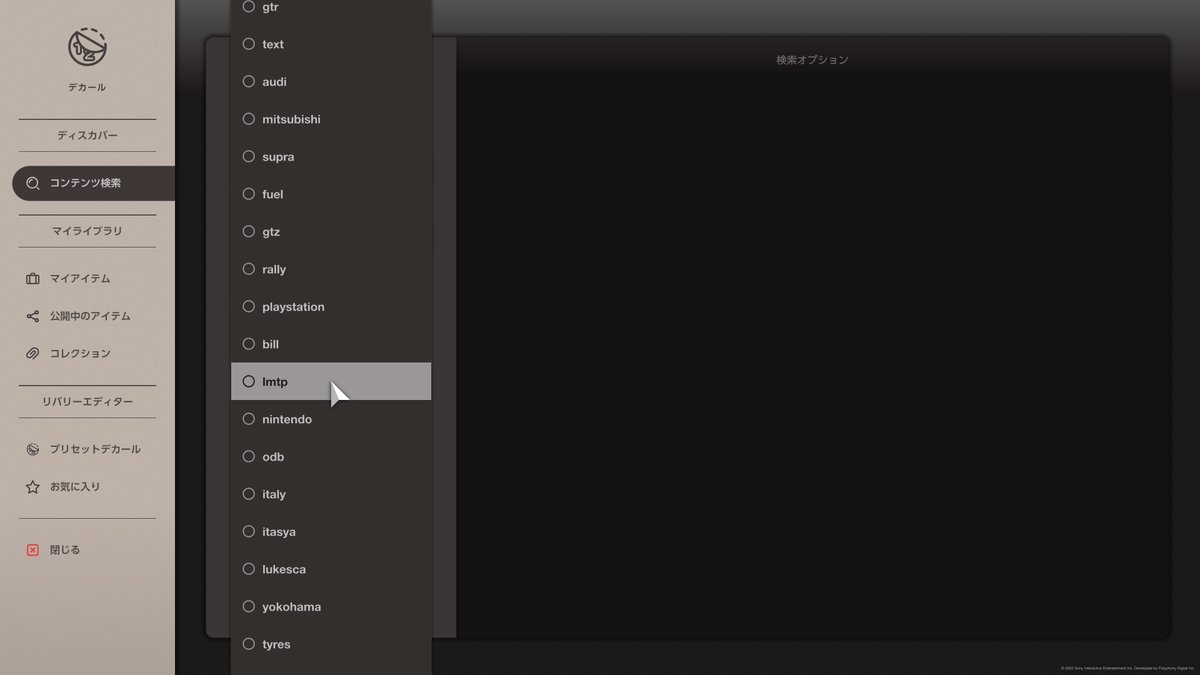Click the odb tag label
The width and height of the screenshot is (1200, 675).
click(x=273, y=457)
